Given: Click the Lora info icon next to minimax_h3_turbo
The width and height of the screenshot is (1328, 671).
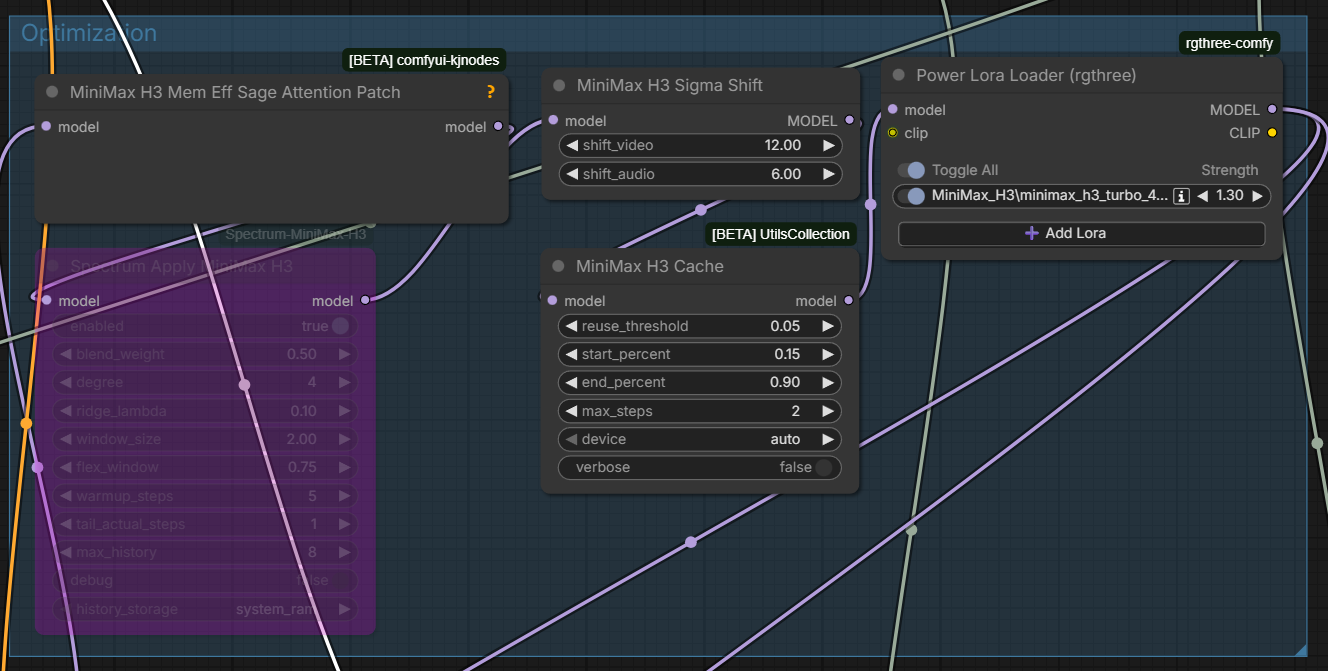Looking at the screenshot, I should 1181,196.
